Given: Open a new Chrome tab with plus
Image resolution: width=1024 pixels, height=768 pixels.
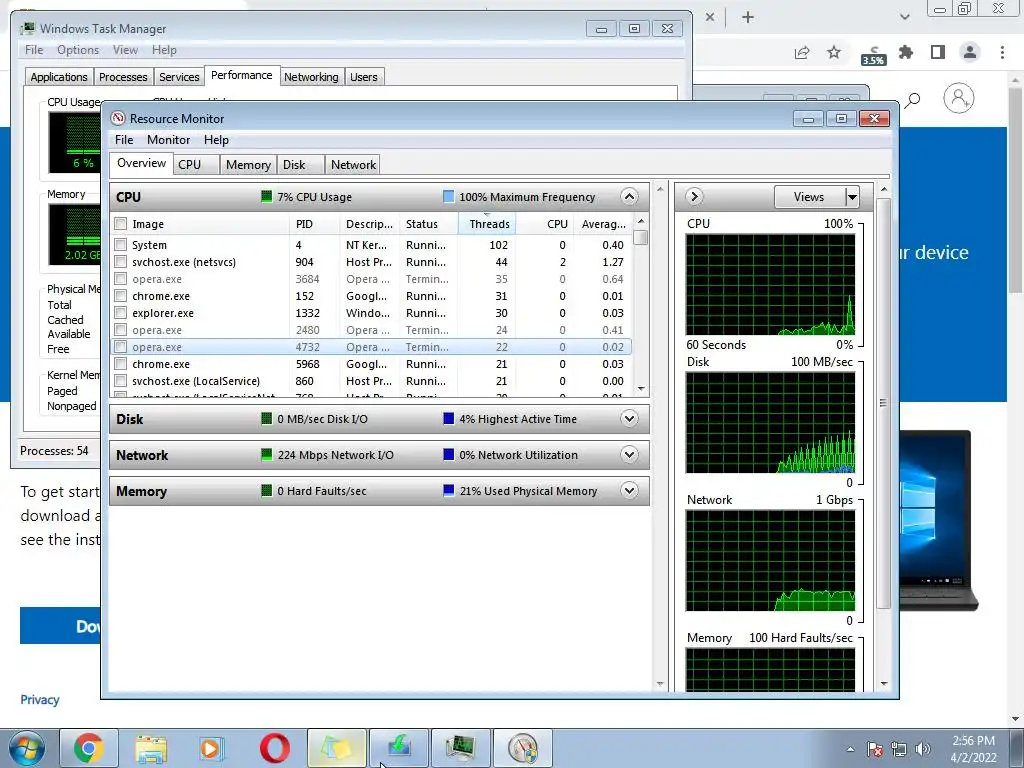Looking at the screenshot, I should tap(748, 18).
